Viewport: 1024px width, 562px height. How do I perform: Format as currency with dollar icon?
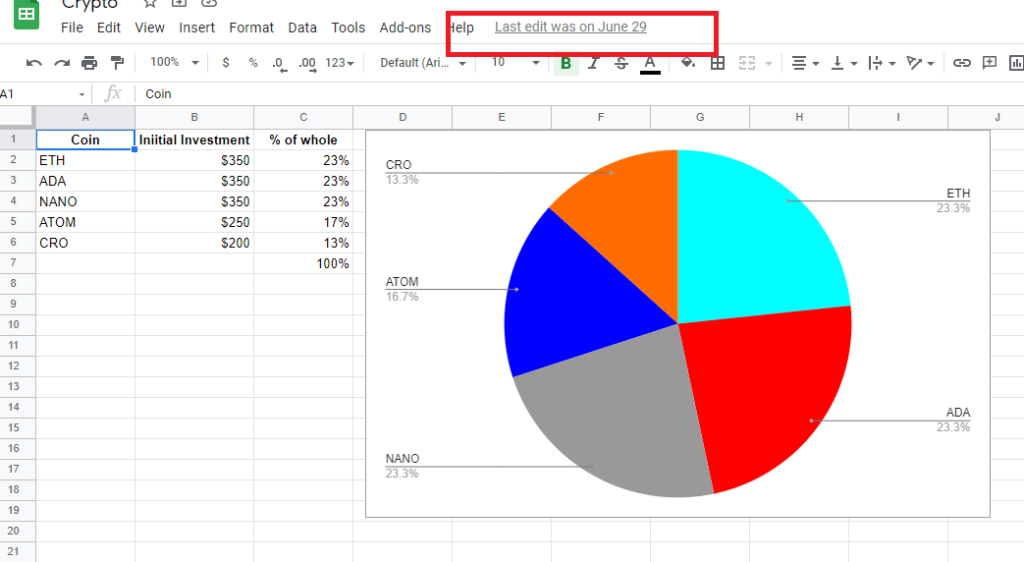coord(226,63)
